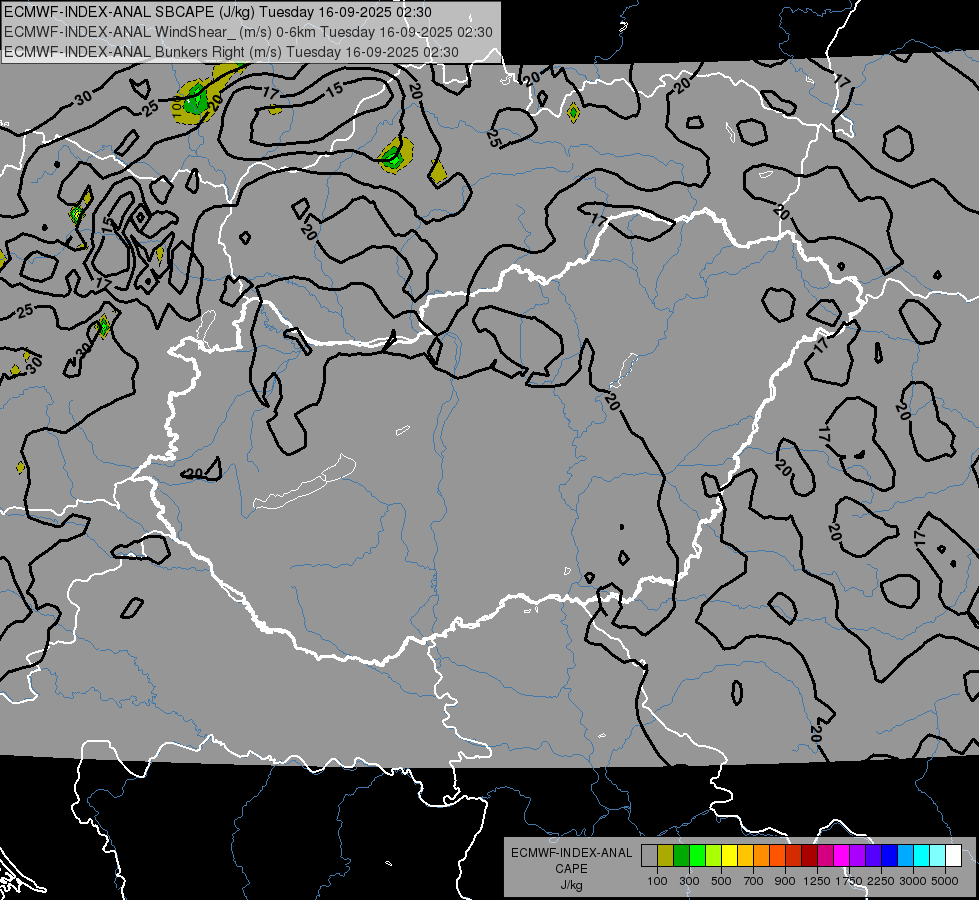Click the bright magenta legend swatch
The height and width of the screenshot is (900, 979).
pyautogui.click(x=842, y=856)
